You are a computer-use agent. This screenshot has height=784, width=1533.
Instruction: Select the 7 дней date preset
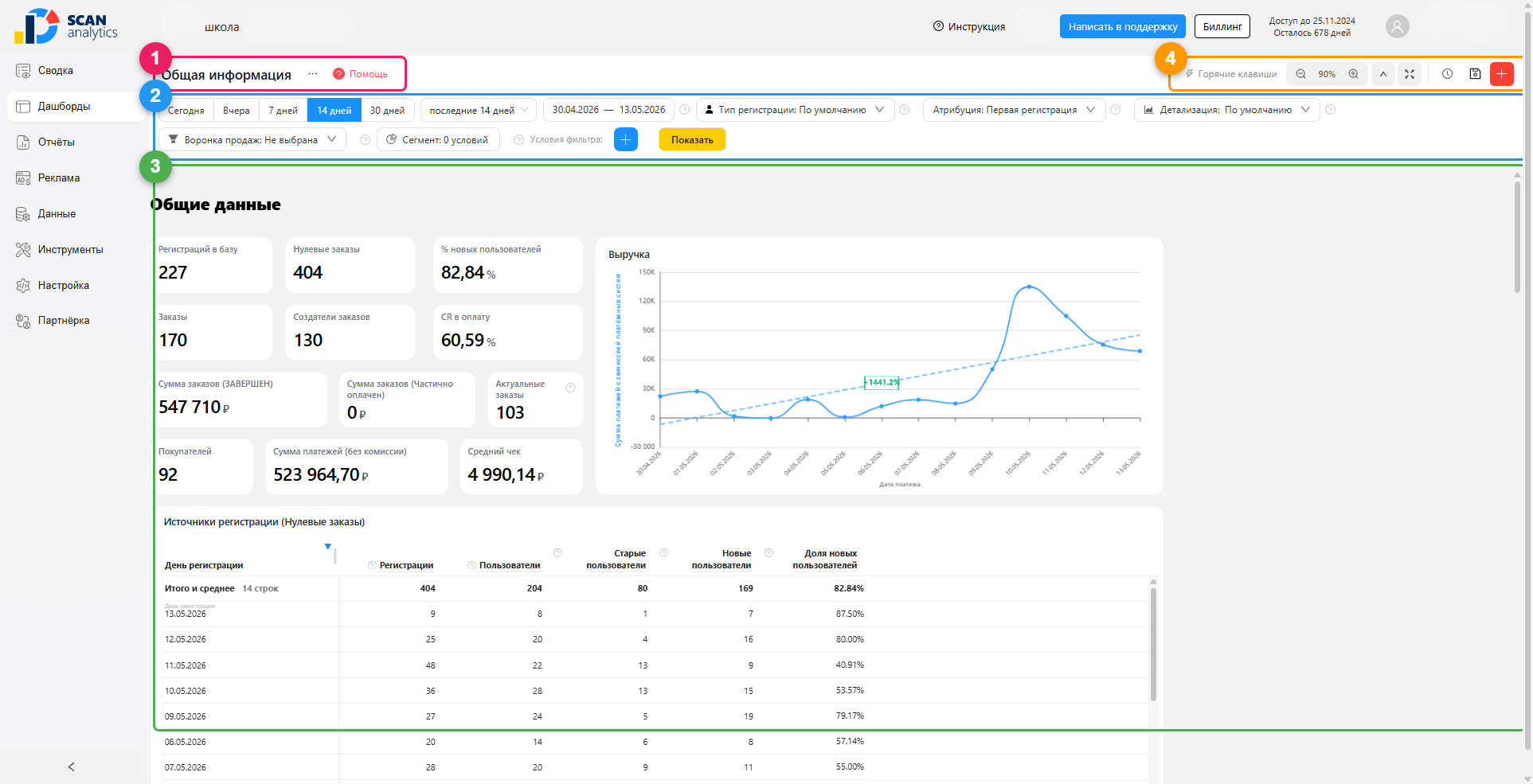284,111
